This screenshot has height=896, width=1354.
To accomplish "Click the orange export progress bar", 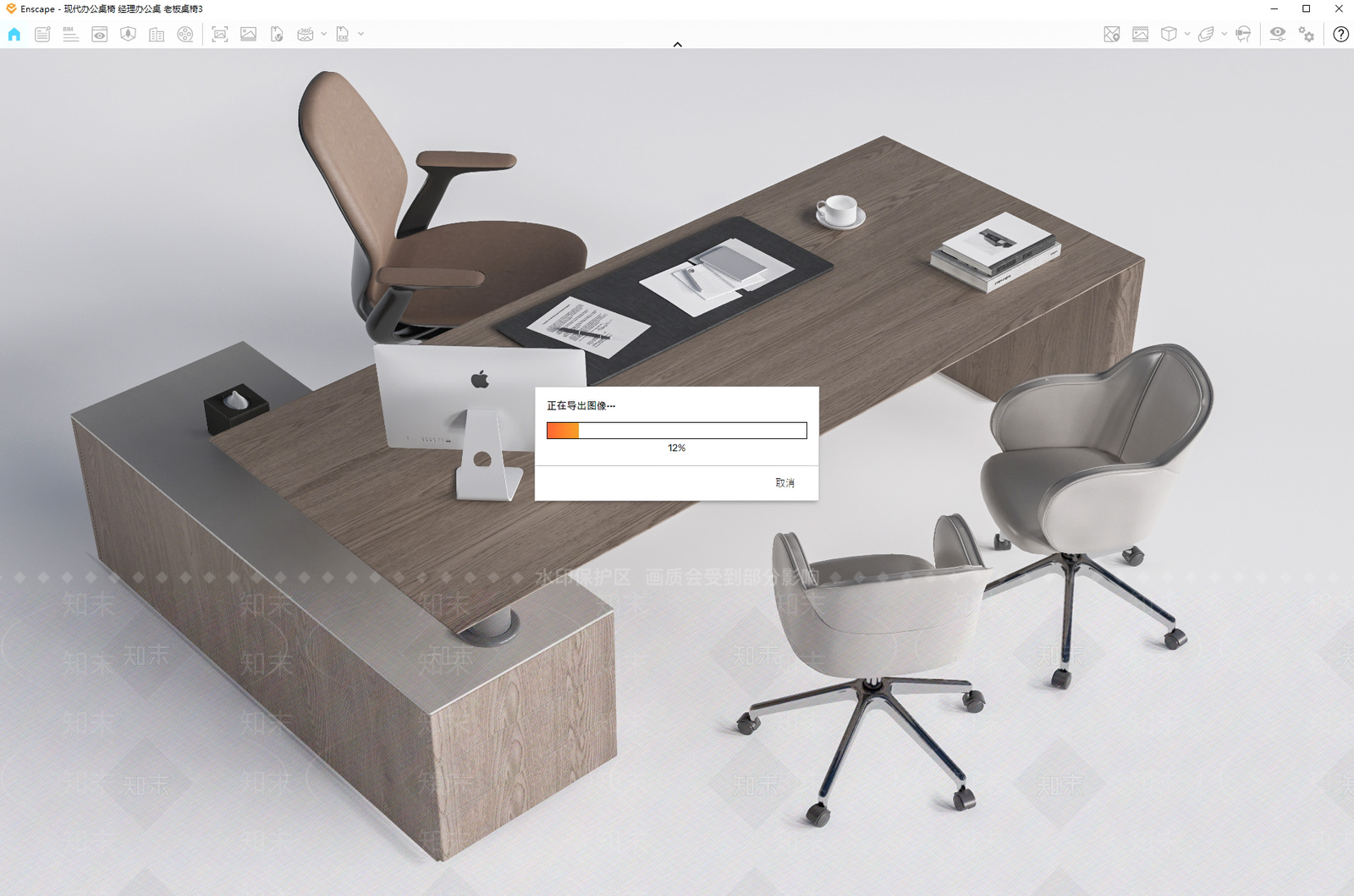I will [677, 431].
